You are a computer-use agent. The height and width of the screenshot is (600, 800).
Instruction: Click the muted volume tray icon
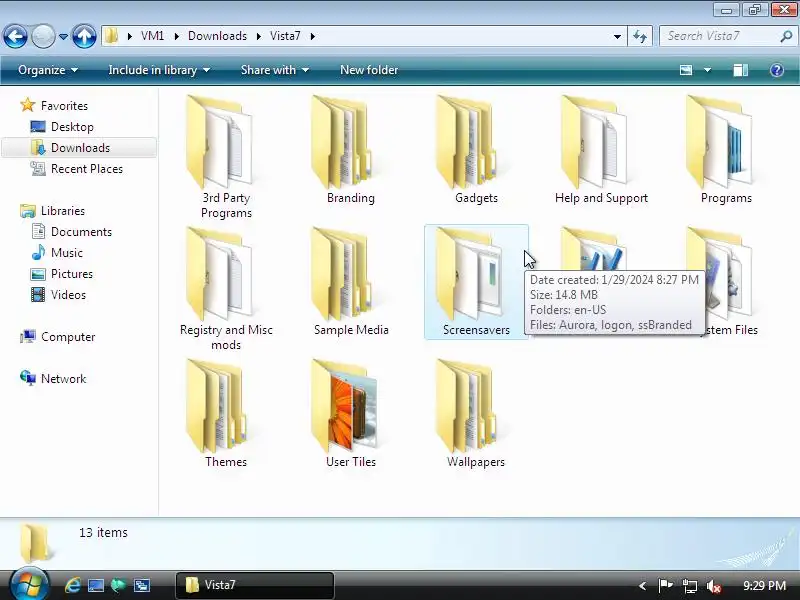[713, 586]
